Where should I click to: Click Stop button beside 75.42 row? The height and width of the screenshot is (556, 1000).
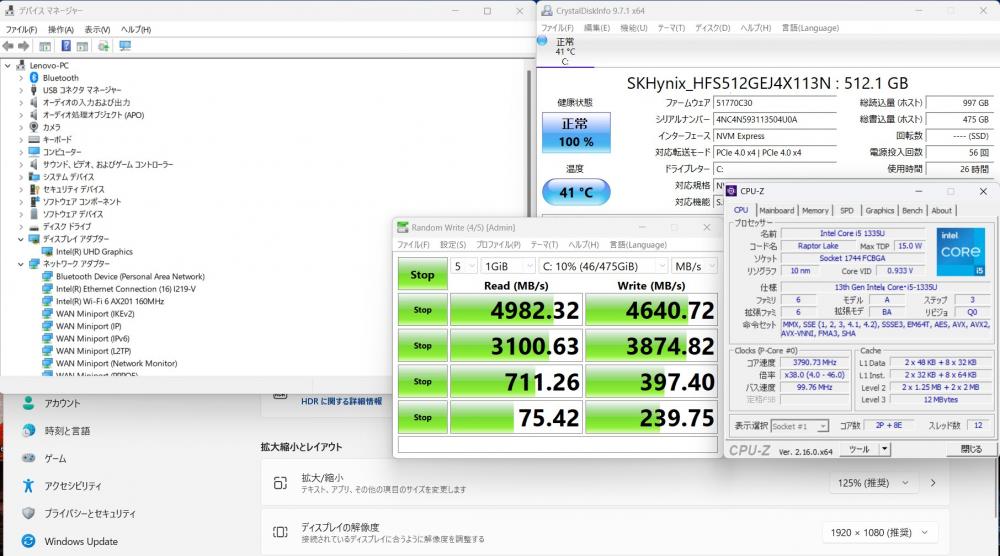[422, 417]
